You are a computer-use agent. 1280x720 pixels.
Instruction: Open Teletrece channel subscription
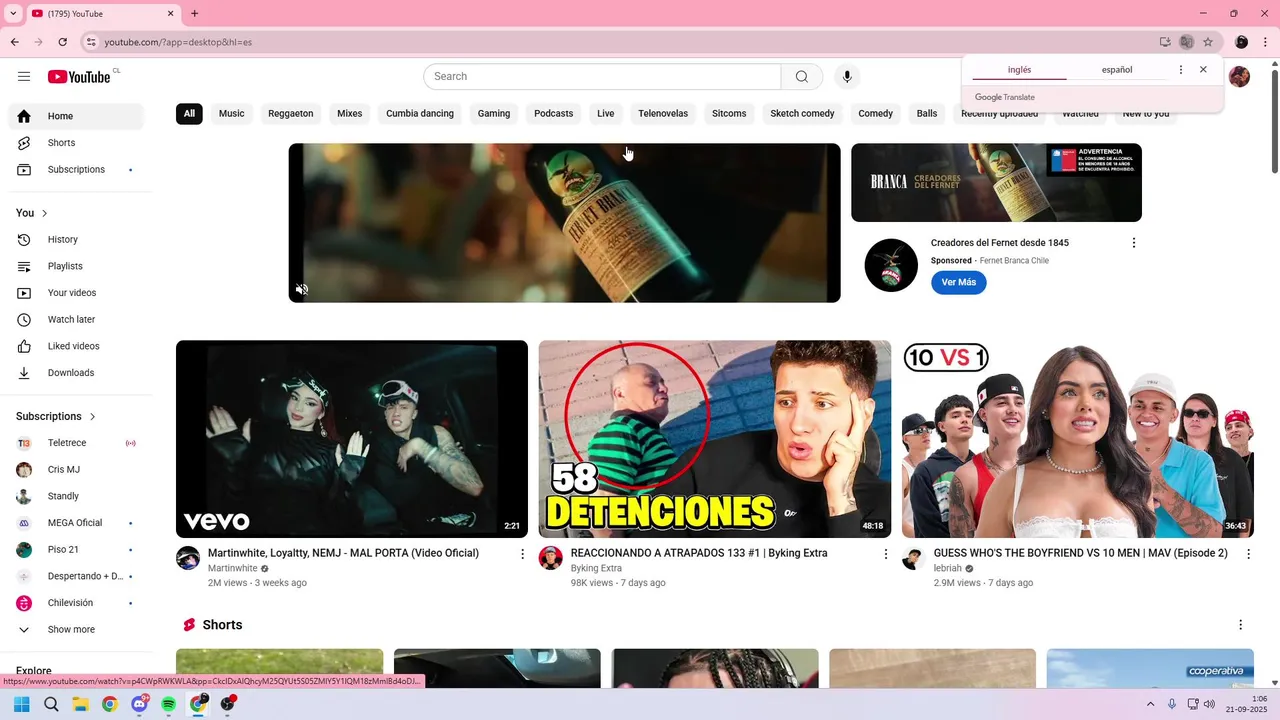pyautogui.click(x=76, y=443)
